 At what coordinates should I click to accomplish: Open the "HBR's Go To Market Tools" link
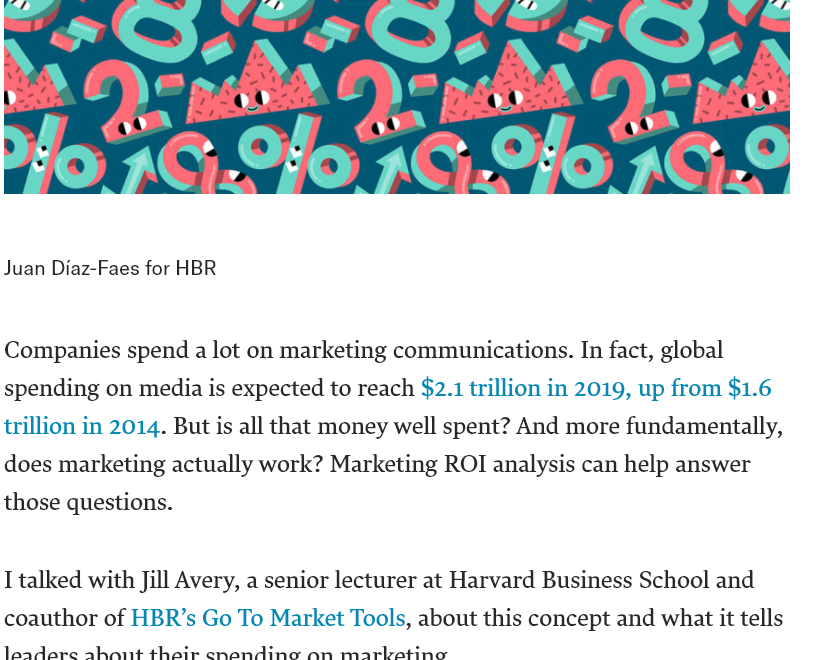(x=268, y=618)
